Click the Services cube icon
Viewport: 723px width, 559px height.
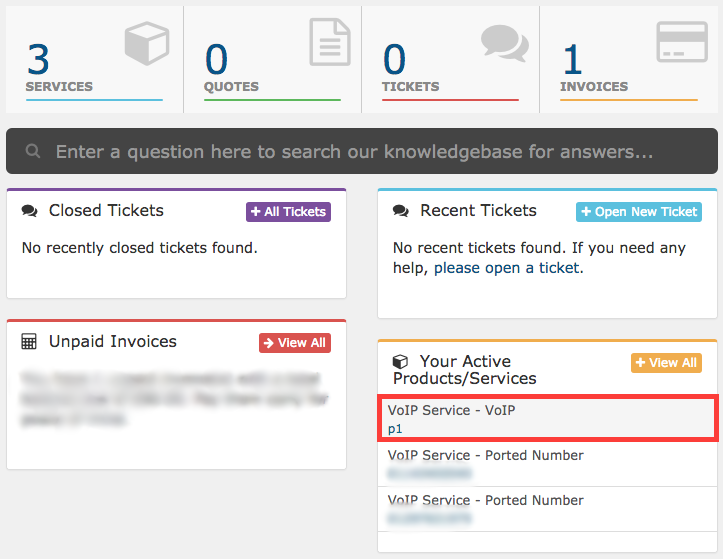coord(147,43)
